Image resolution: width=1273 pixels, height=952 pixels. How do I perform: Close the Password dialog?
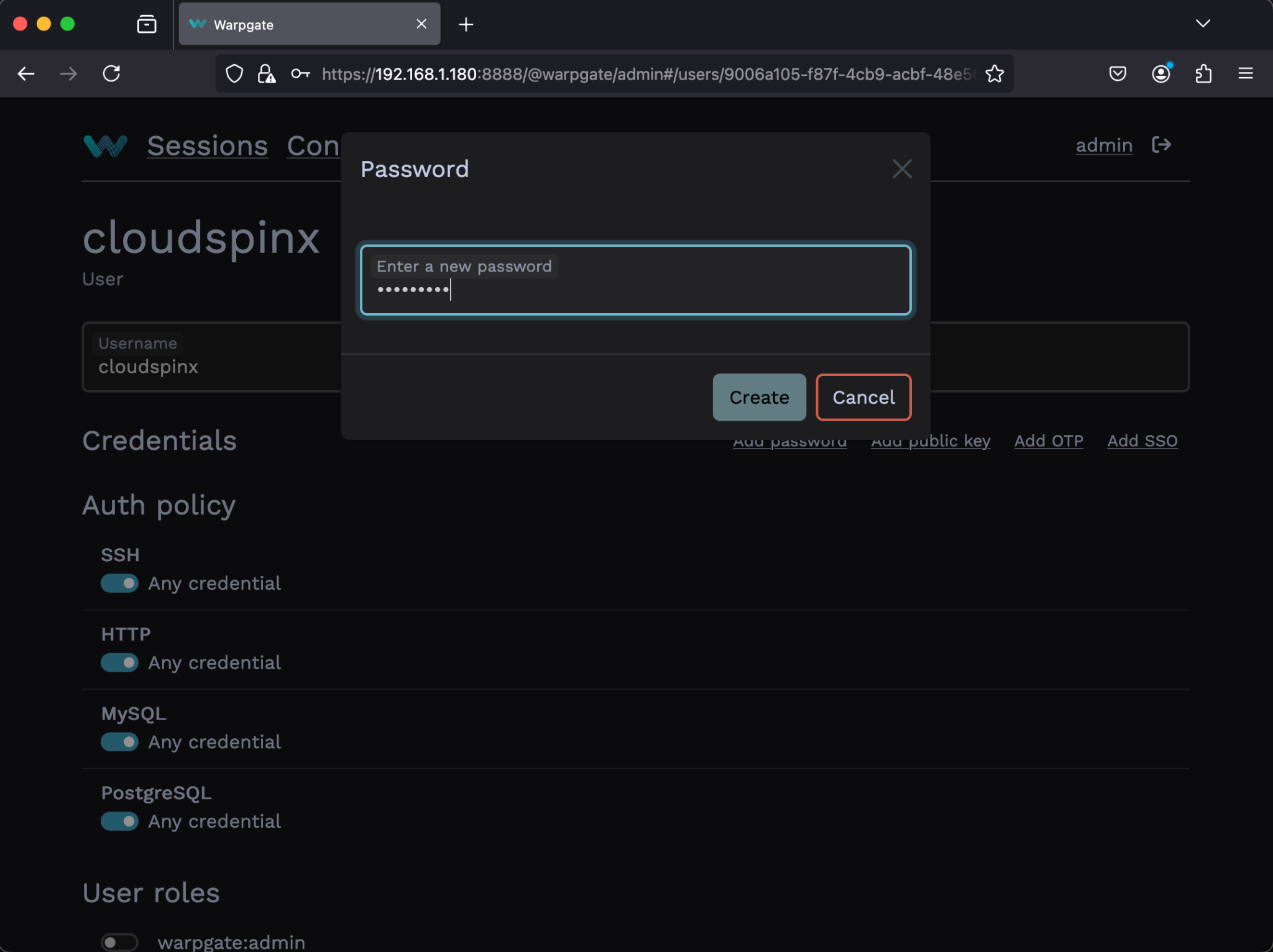point(902,168)
